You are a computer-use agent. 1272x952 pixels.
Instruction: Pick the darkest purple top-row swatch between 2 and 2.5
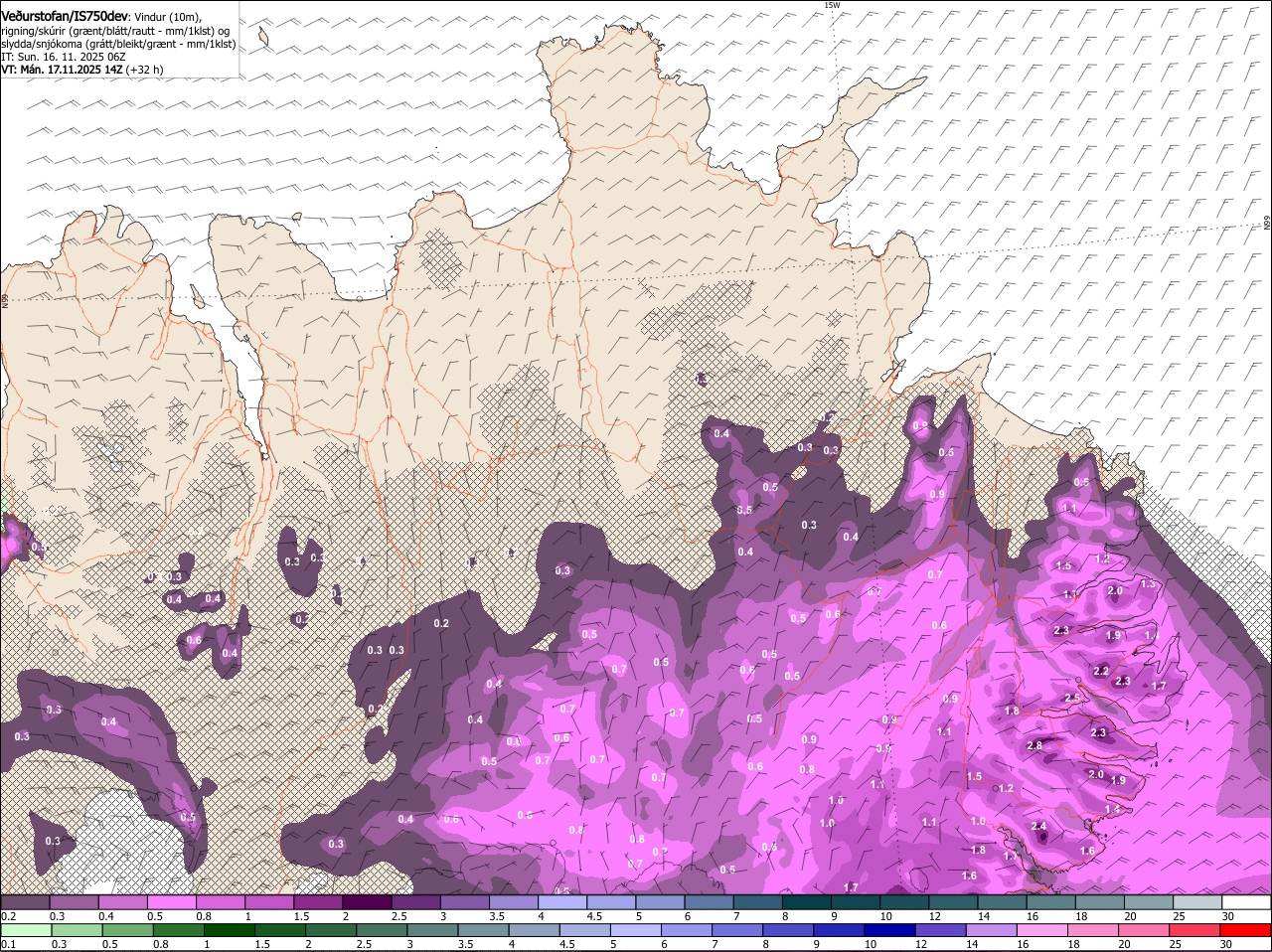(367, 902)
